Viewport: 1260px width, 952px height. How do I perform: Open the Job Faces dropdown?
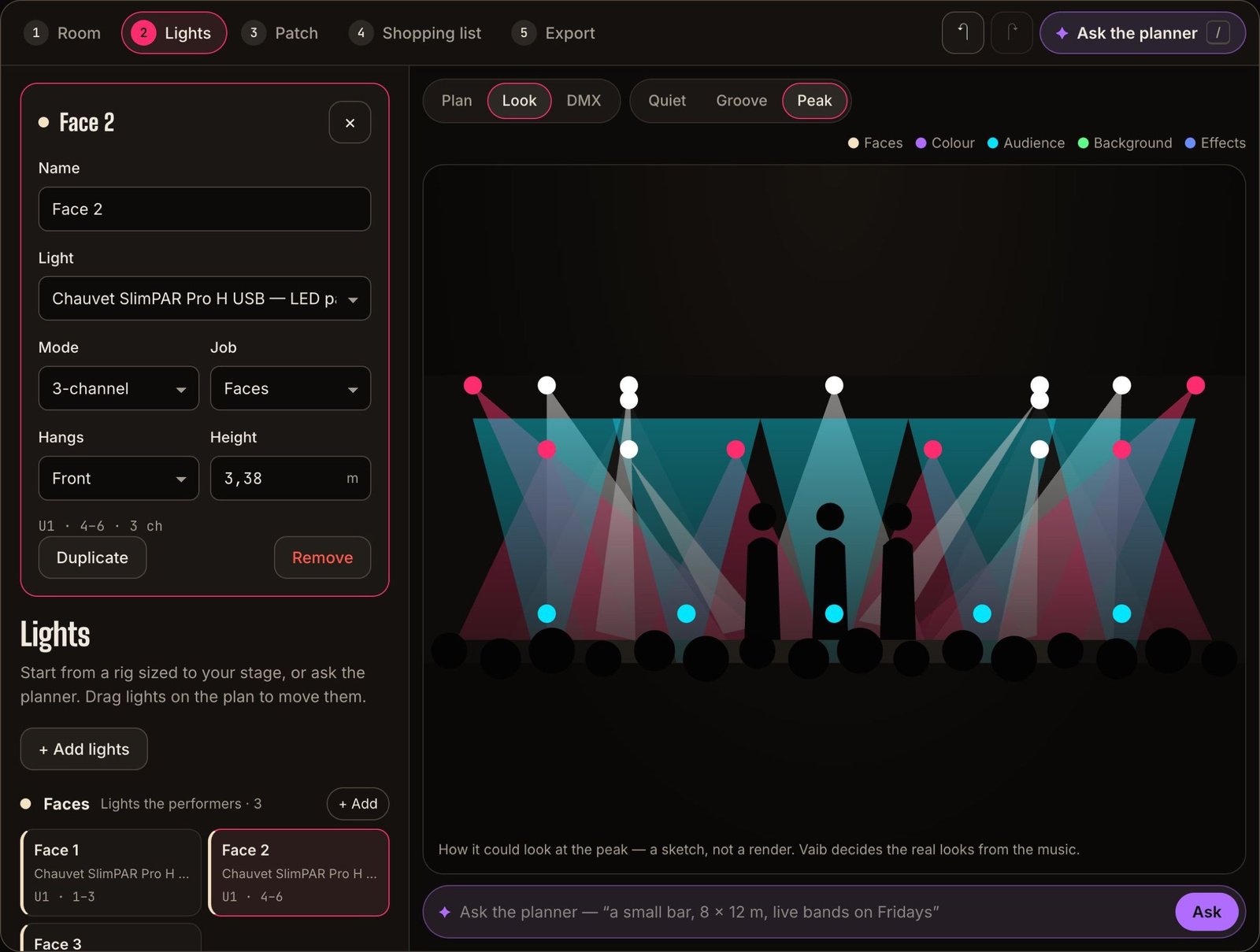point(291,388)
